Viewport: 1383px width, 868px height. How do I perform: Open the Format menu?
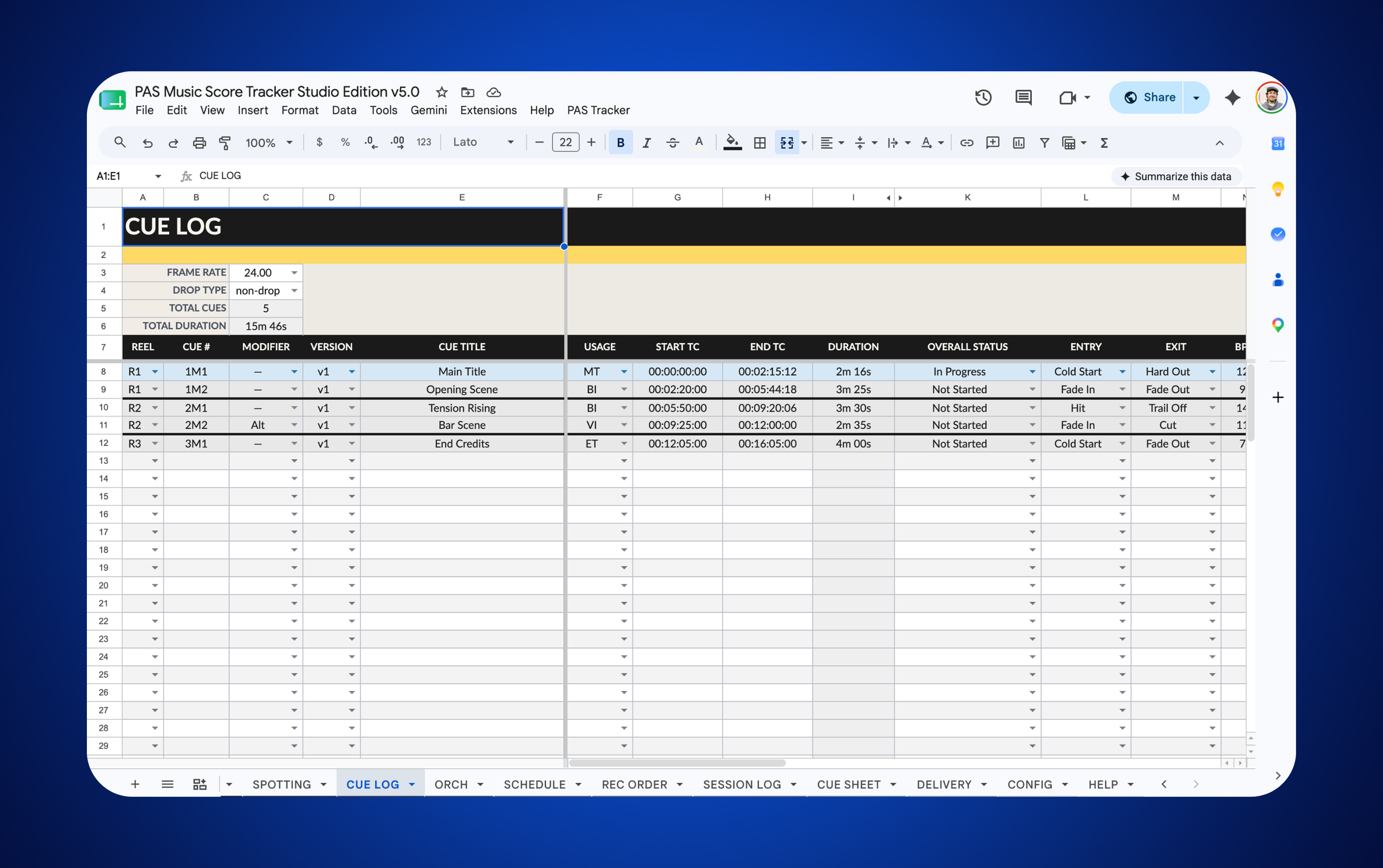point(300,110)
